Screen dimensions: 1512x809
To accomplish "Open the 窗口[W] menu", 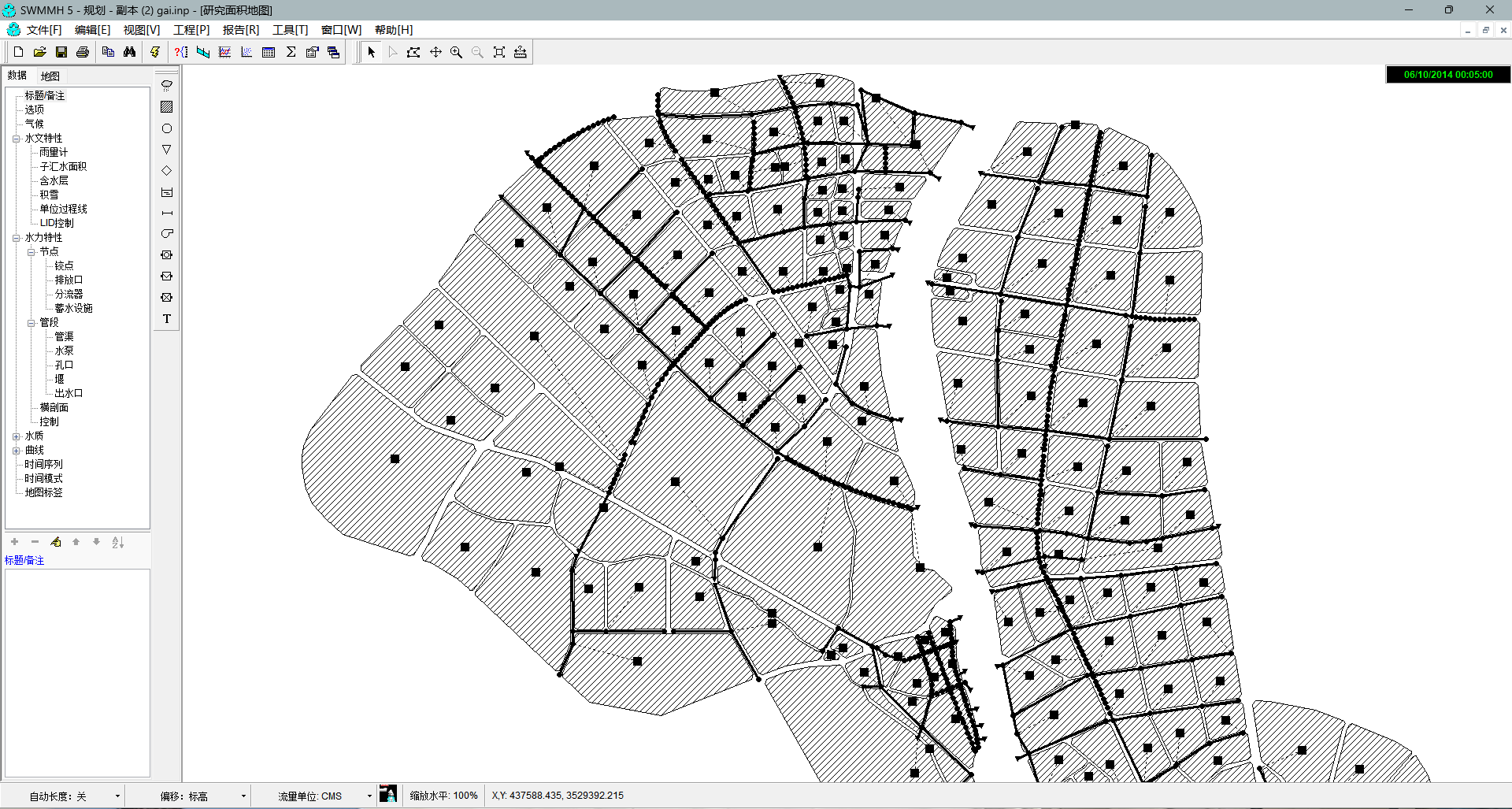I will pyautogui.click(x=342, y=30).
